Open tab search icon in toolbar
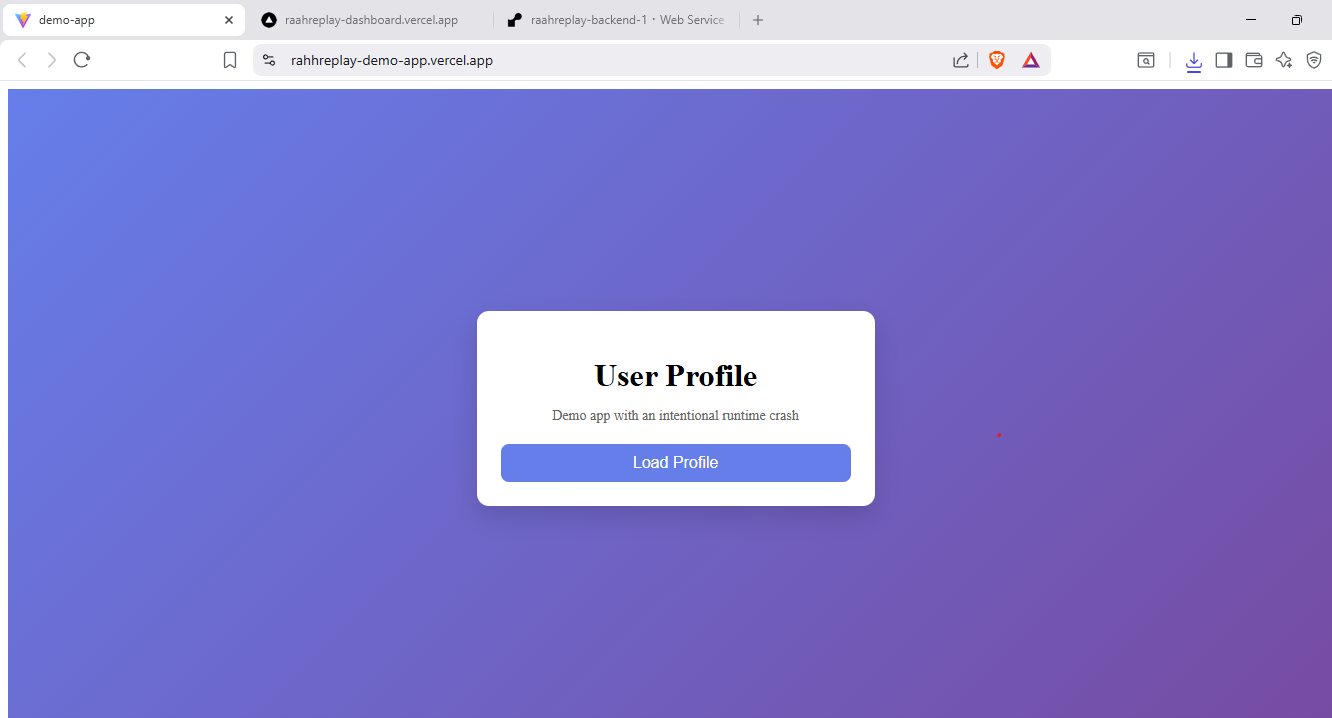 [x=1146, y=60]
